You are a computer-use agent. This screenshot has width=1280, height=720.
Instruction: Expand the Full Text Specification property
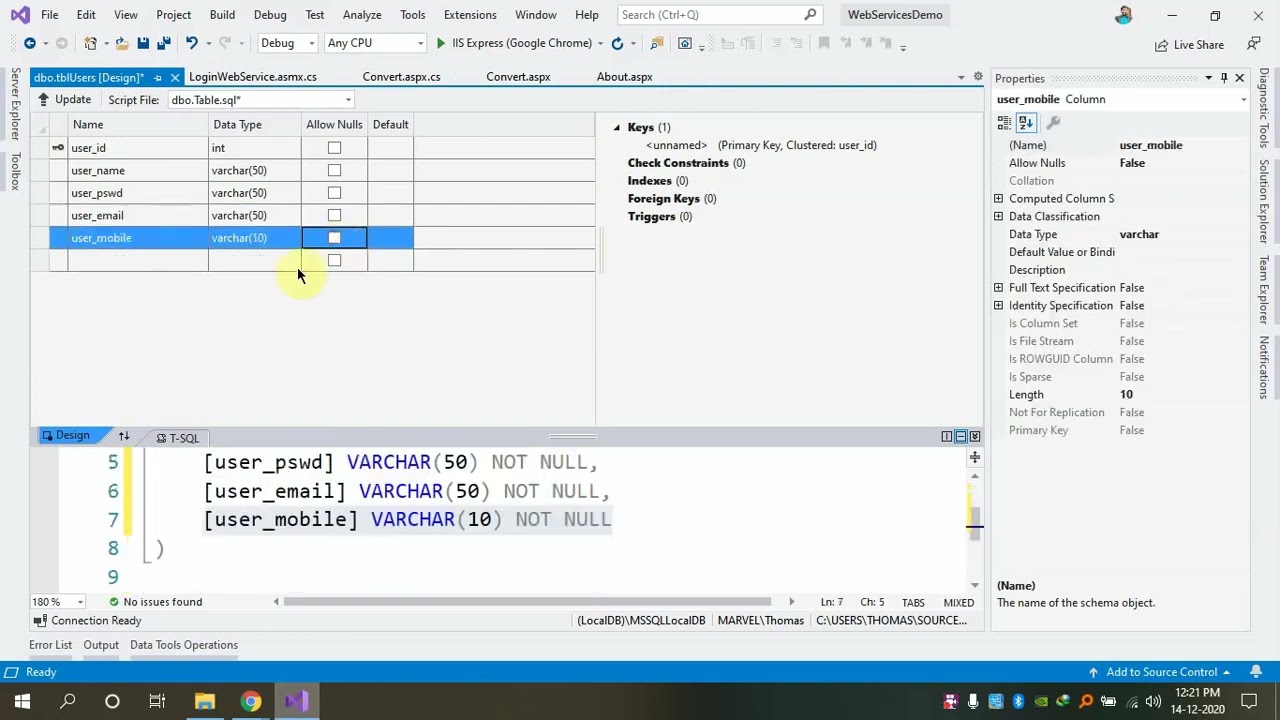pyautogui.click(x=998, y=287)
